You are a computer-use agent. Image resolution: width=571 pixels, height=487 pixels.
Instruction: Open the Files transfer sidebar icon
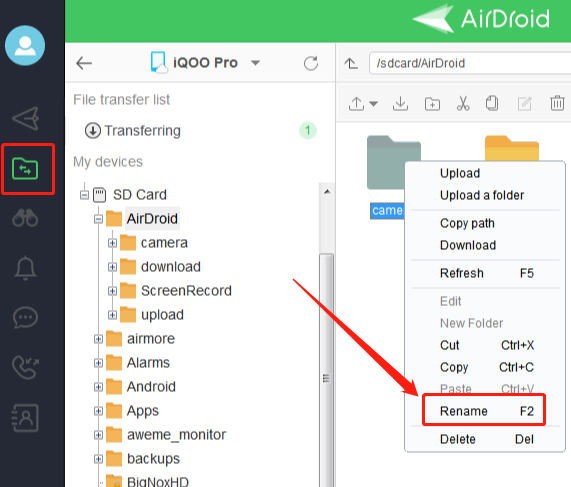[25, 169]
